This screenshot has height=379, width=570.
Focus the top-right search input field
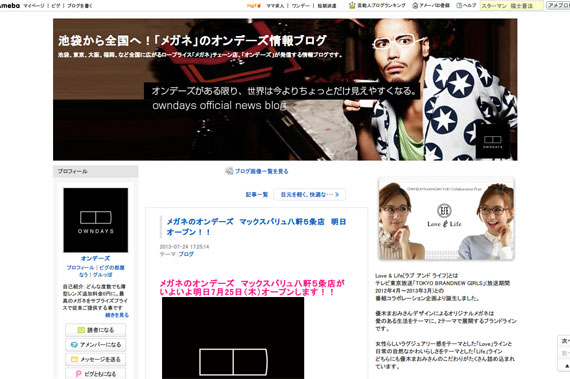(512, 6)
